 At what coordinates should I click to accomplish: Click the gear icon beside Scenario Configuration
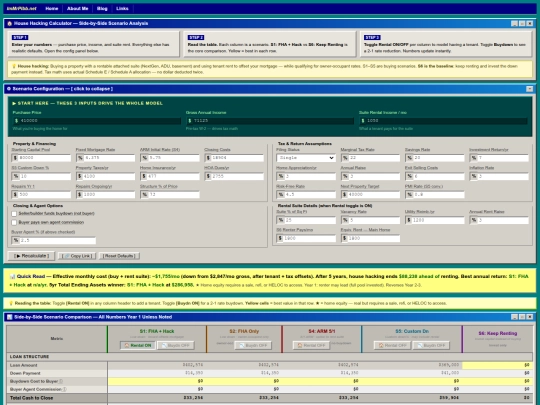pos(9,89)
